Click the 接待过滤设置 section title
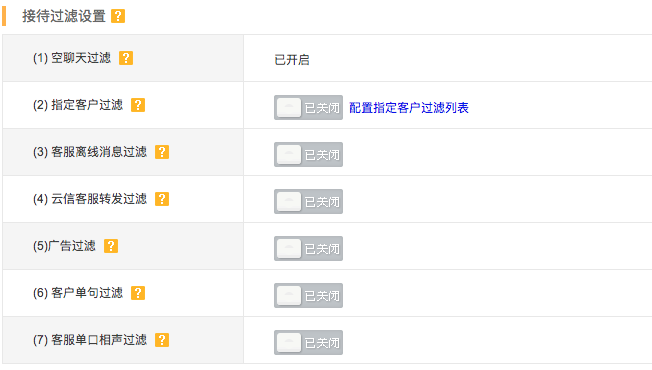The height and width of the screenshot is (370, 652). coord(64,16)
